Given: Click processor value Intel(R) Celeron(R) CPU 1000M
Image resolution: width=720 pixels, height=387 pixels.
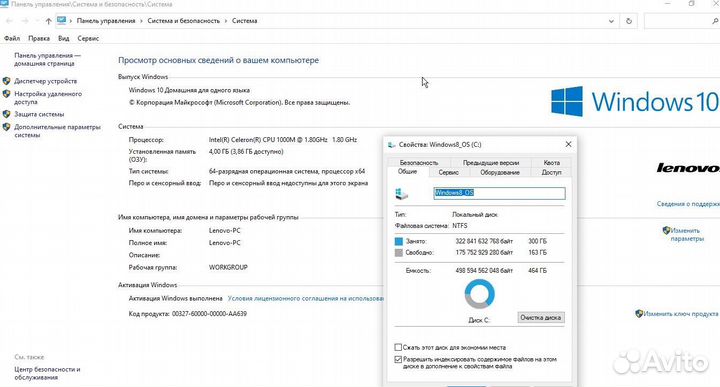Looking at the screenshot, I should pos(283,140).
